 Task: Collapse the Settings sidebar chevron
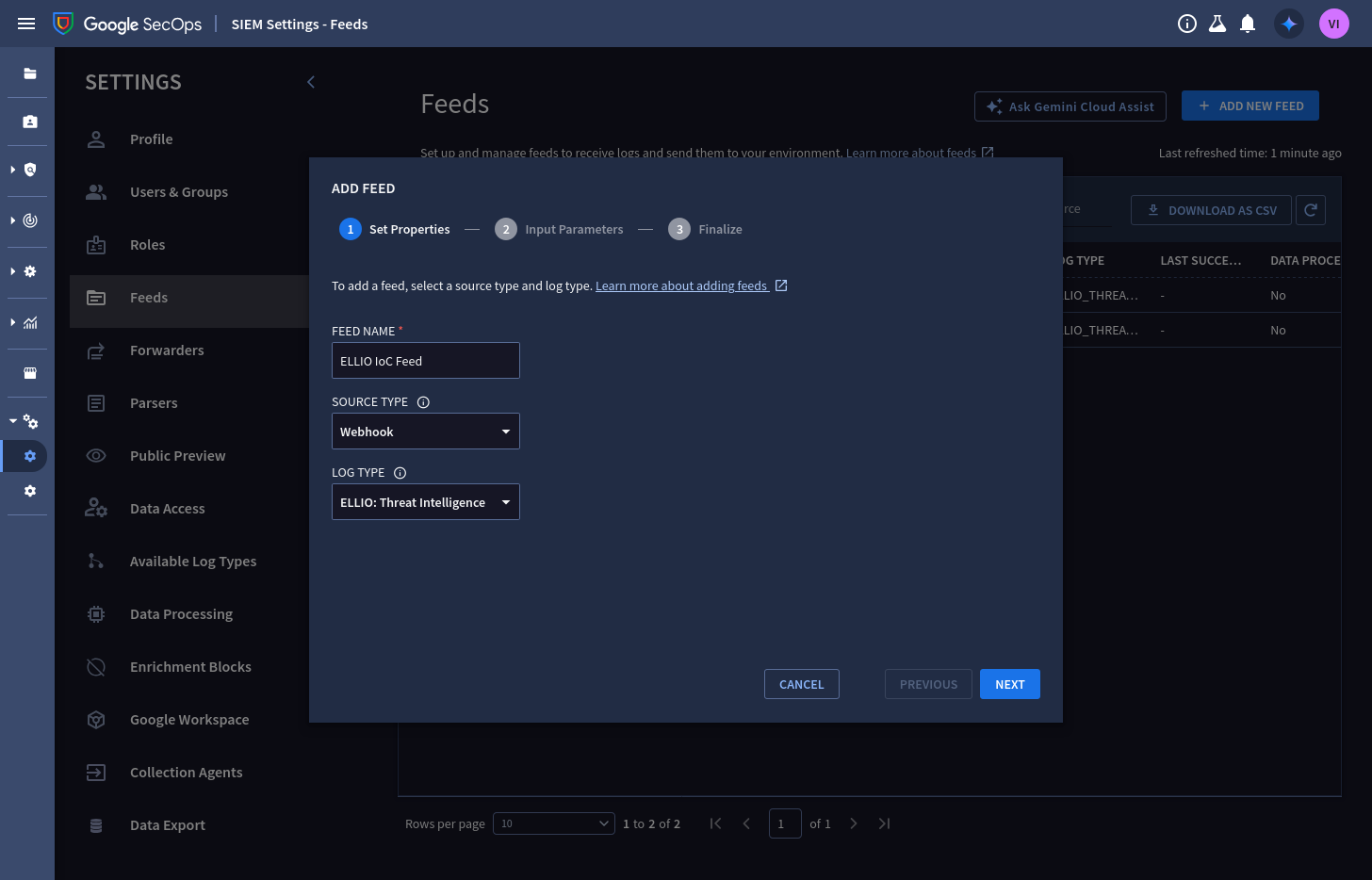tap(311, 82)
